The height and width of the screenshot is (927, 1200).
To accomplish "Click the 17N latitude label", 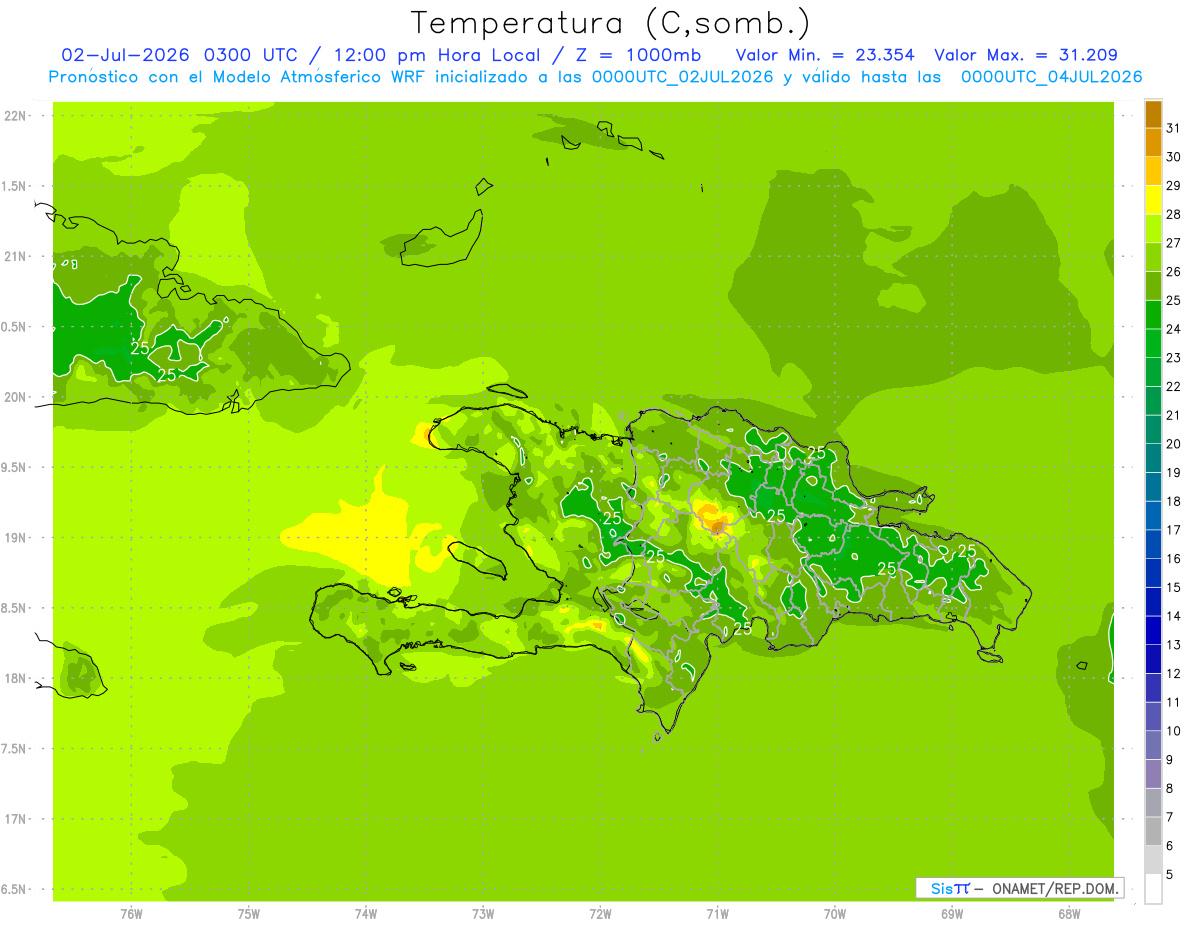I will coord(15,819).
